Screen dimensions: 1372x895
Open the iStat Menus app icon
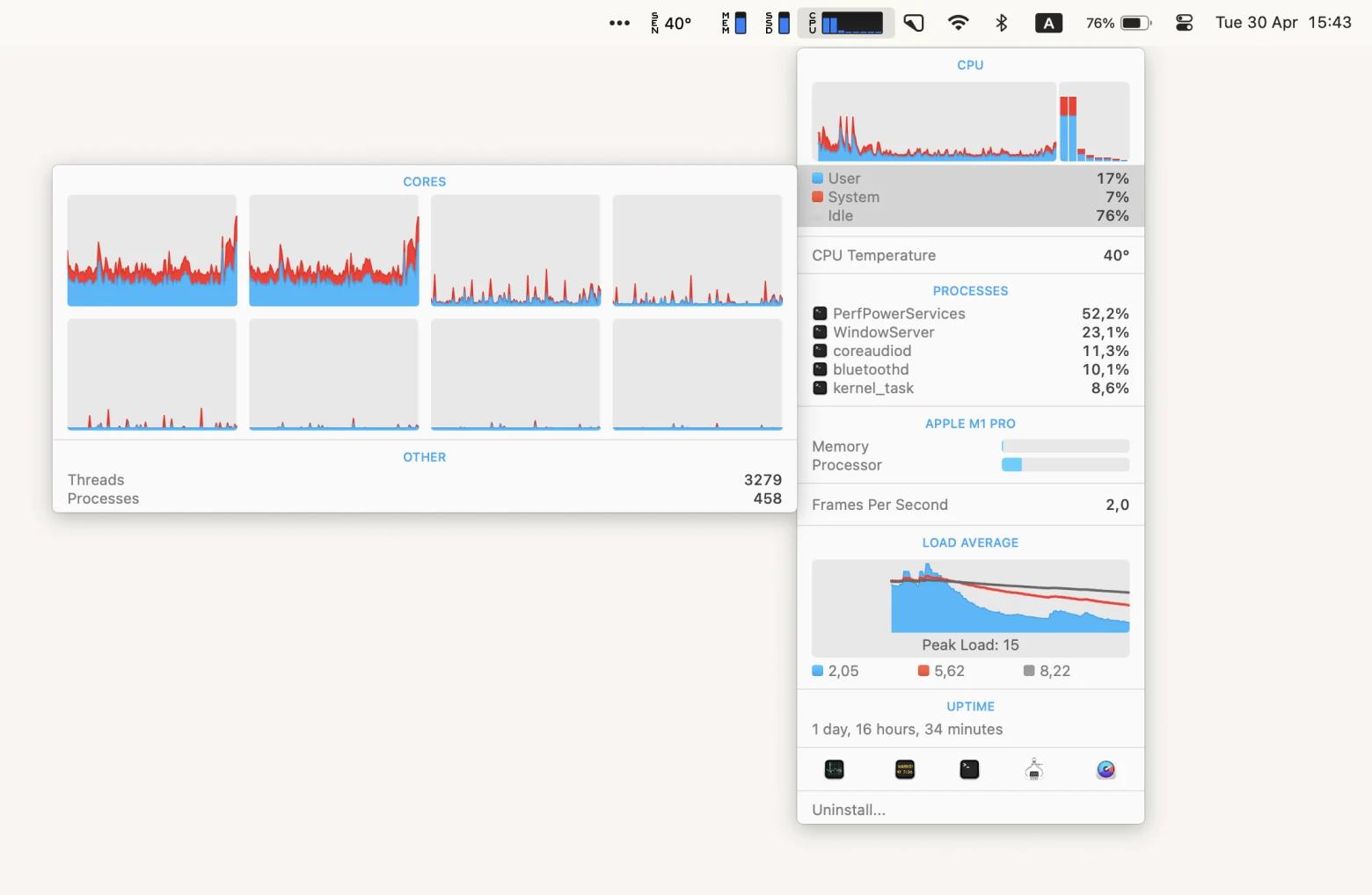(1106, 770)
